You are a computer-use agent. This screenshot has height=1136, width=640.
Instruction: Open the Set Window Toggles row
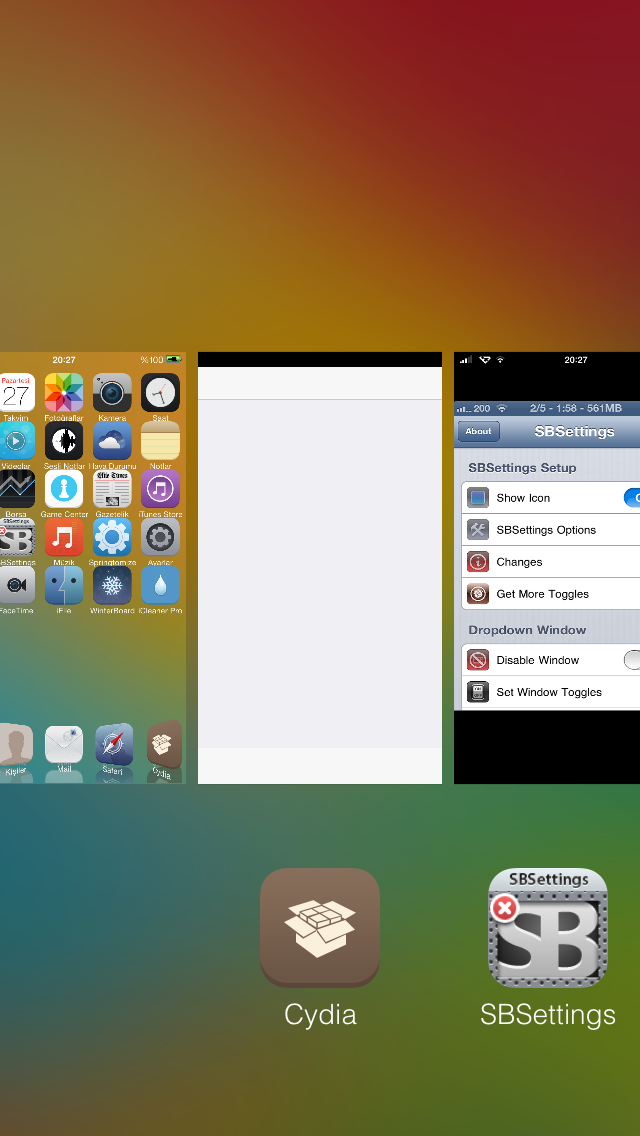pyautogui.click(x=551, y=692)
